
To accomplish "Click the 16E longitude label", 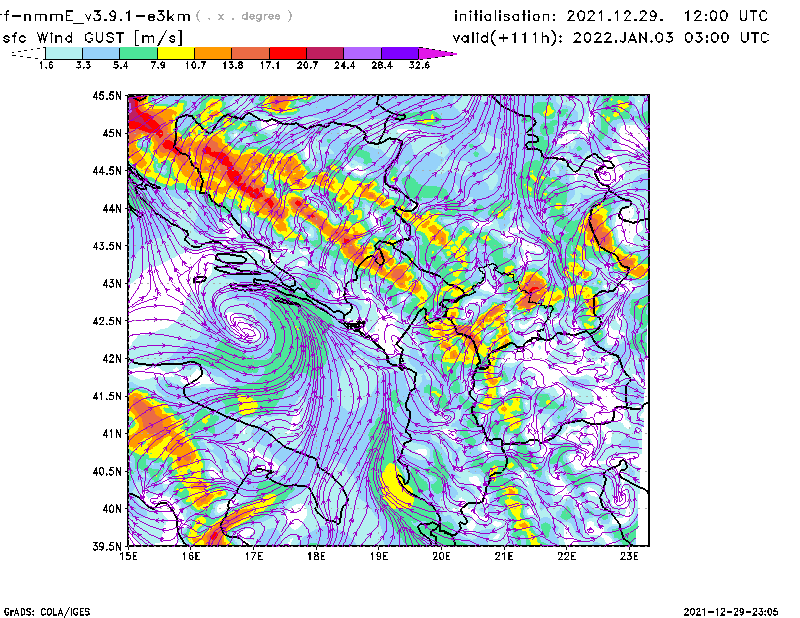I will (x=191, y=556).
